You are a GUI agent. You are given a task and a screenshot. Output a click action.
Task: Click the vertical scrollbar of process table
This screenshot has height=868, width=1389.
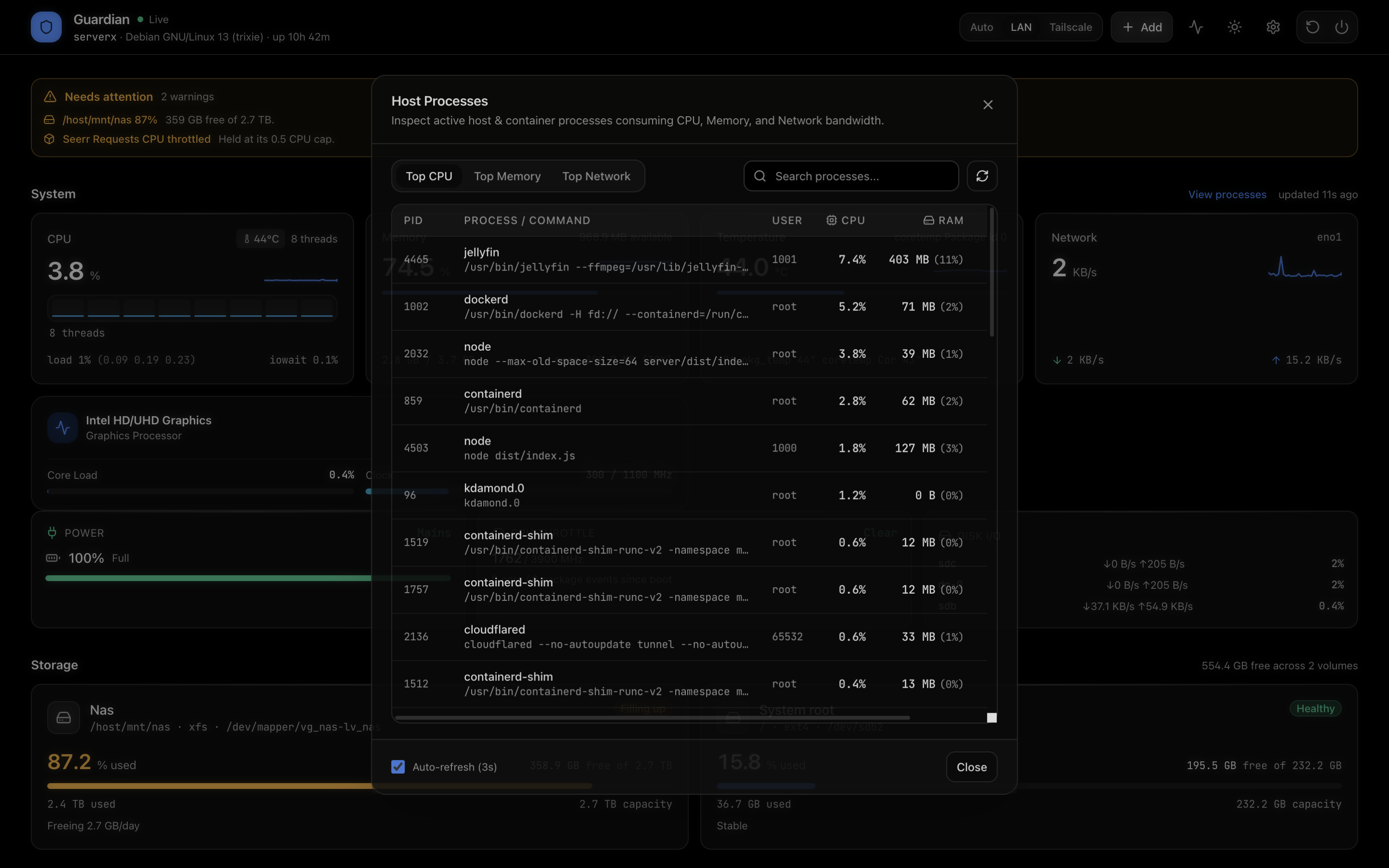(992, 271)
